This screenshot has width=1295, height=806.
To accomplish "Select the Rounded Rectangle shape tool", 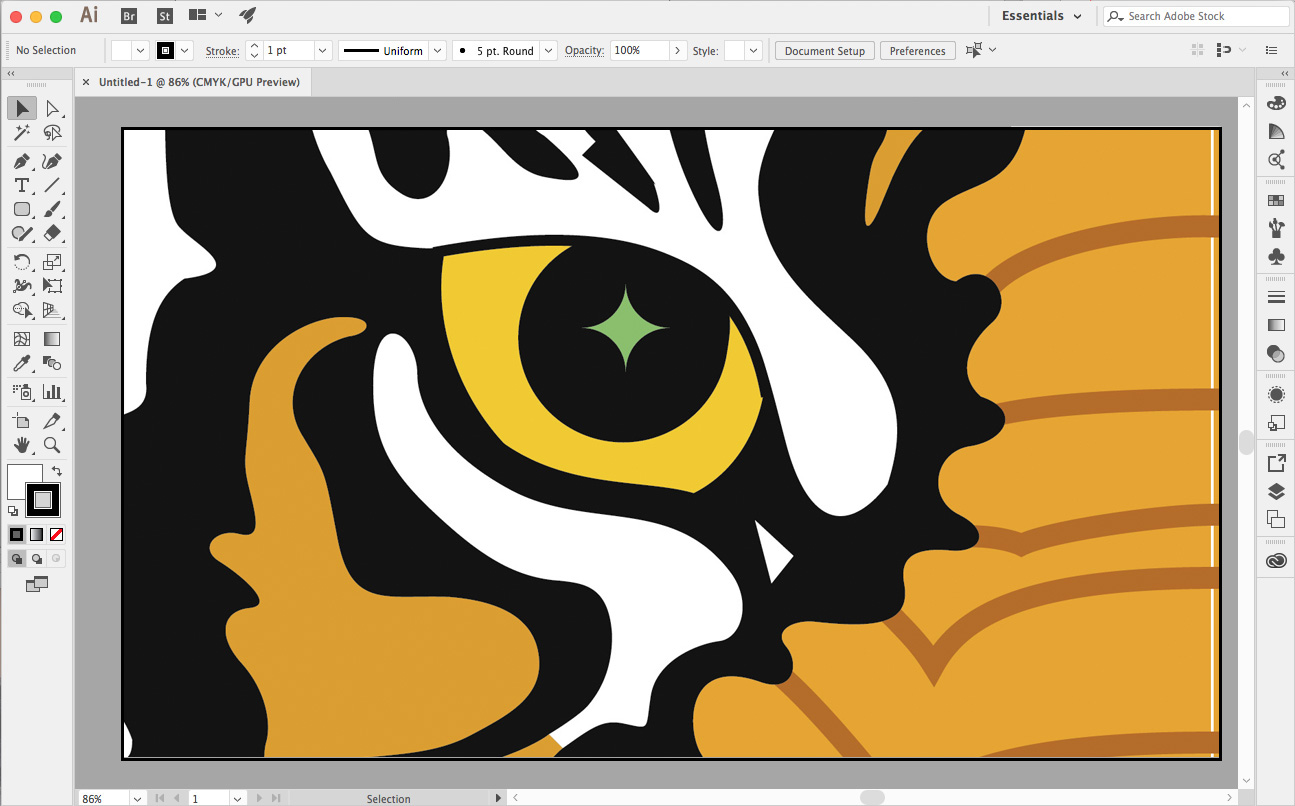I will point(22,209).
